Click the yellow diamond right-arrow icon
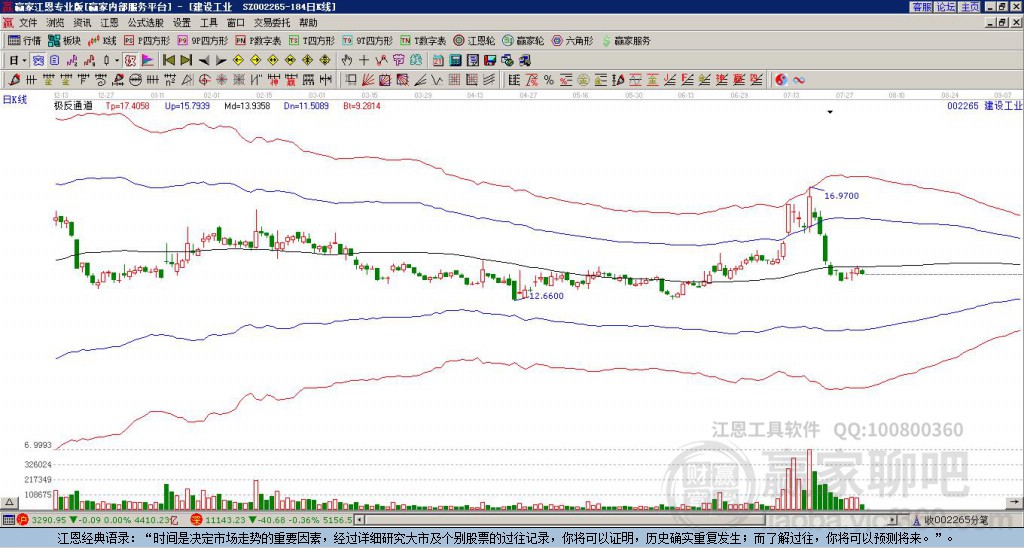Image resolution: width=1024 pixels, height=548 pixels. click(x=255, y=61)
